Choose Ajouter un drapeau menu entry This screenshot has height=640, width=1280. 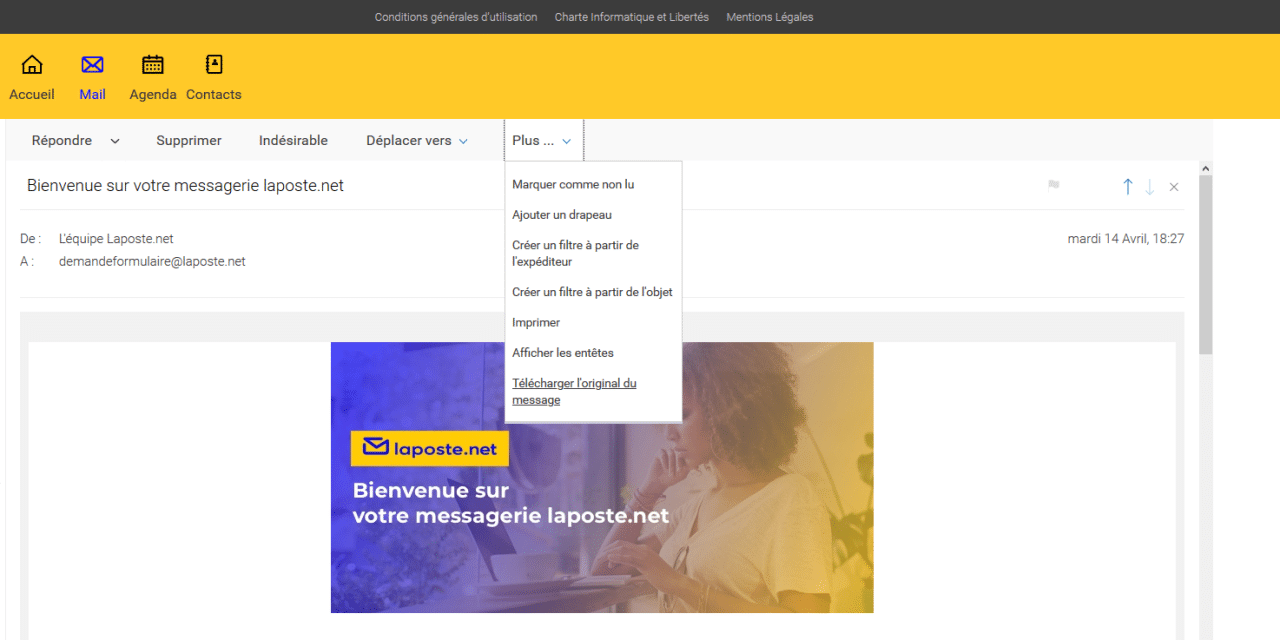[x=562, y=215]
